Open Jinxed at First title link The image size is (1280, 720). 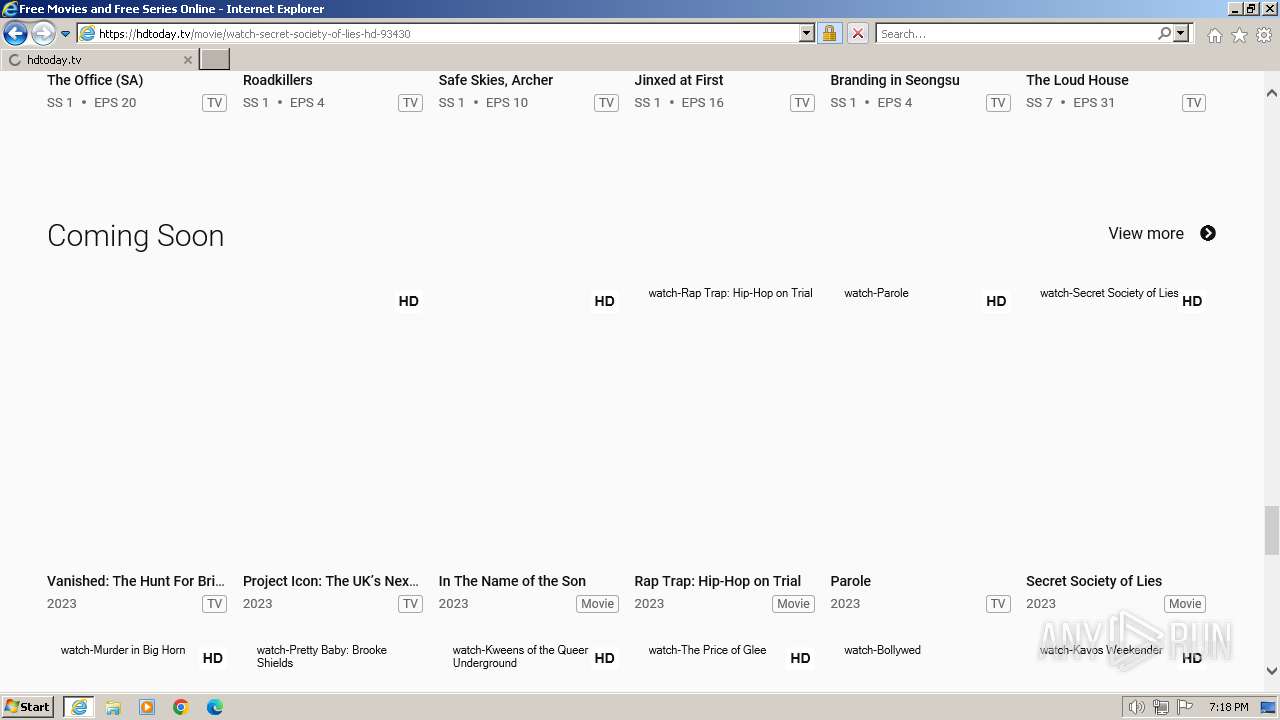tap(679, 80)
